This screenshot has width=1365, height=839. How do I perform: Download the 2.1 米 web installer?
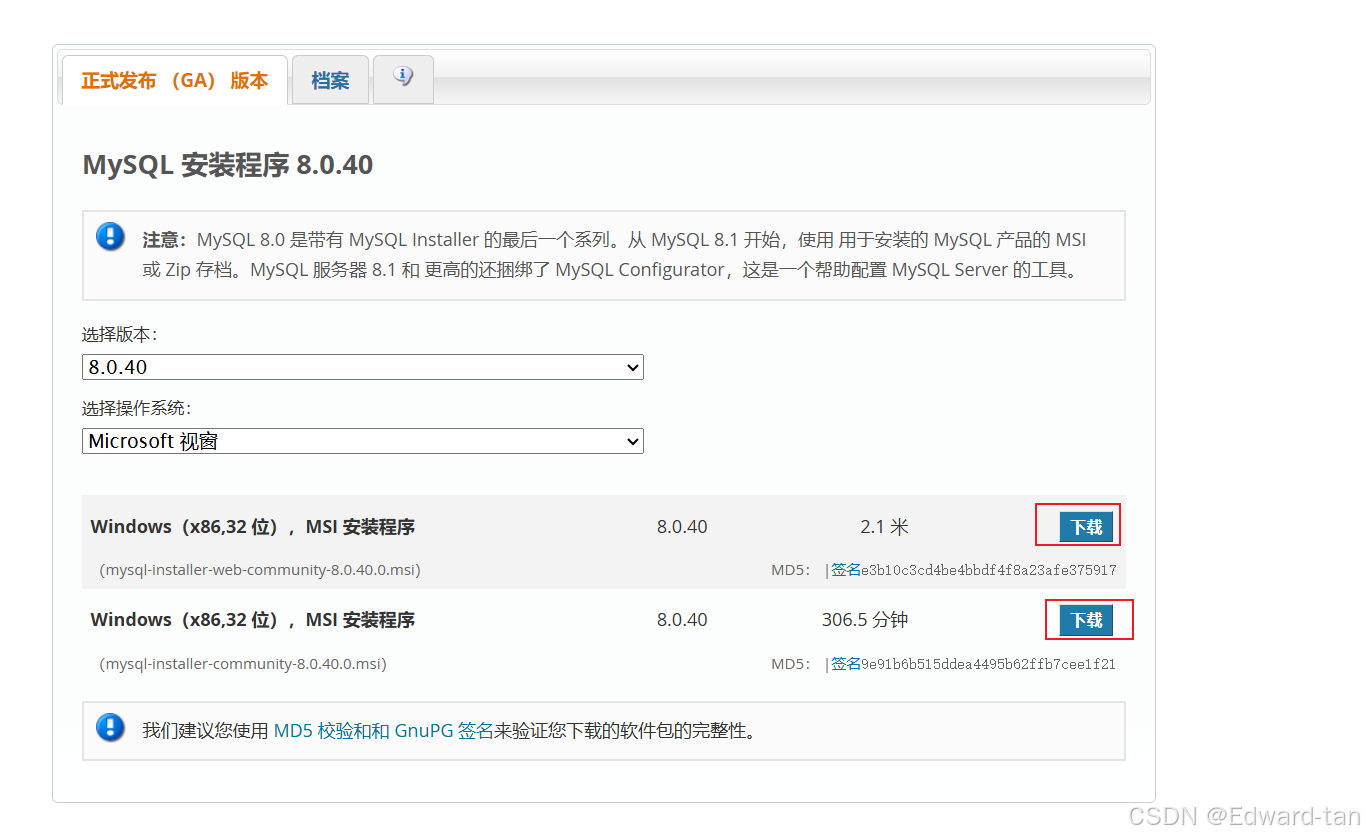click(x=1086, y=526)
